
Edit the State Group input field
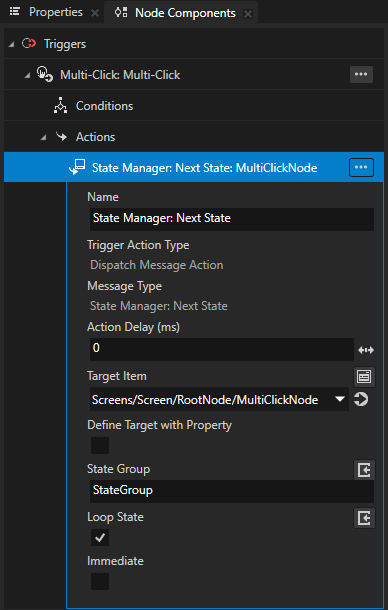coord(232,491)
